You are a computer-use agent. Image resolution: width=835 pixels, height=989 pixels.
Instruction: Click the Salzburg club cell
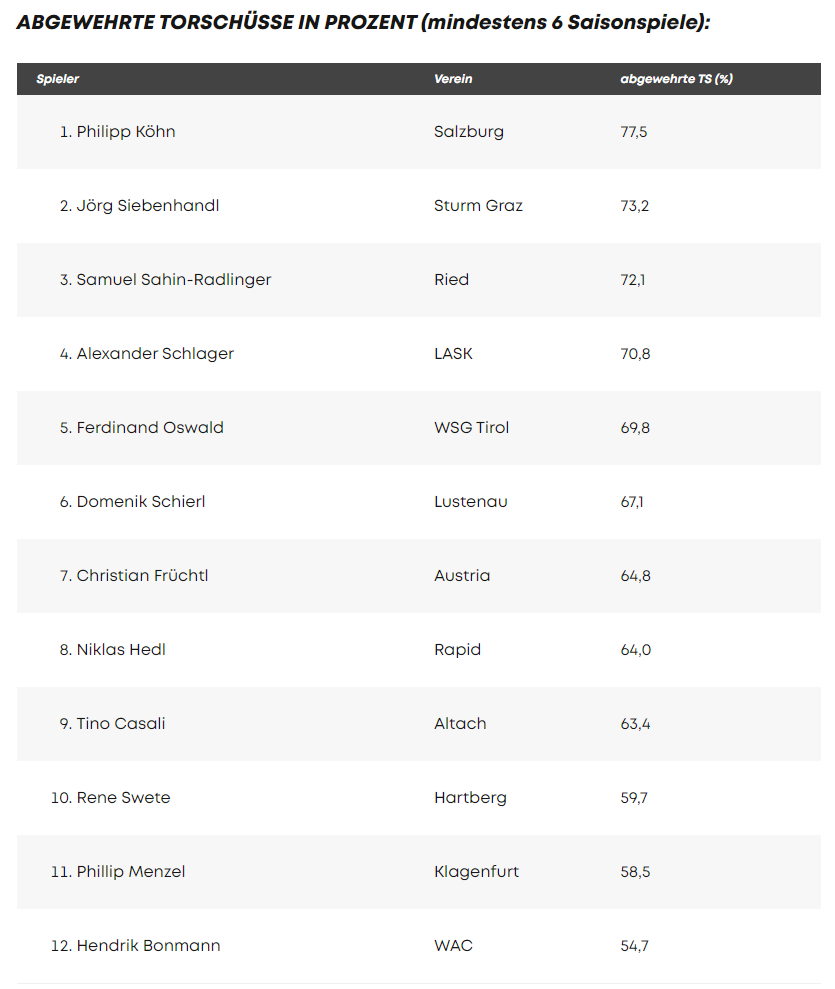point(469,132)
